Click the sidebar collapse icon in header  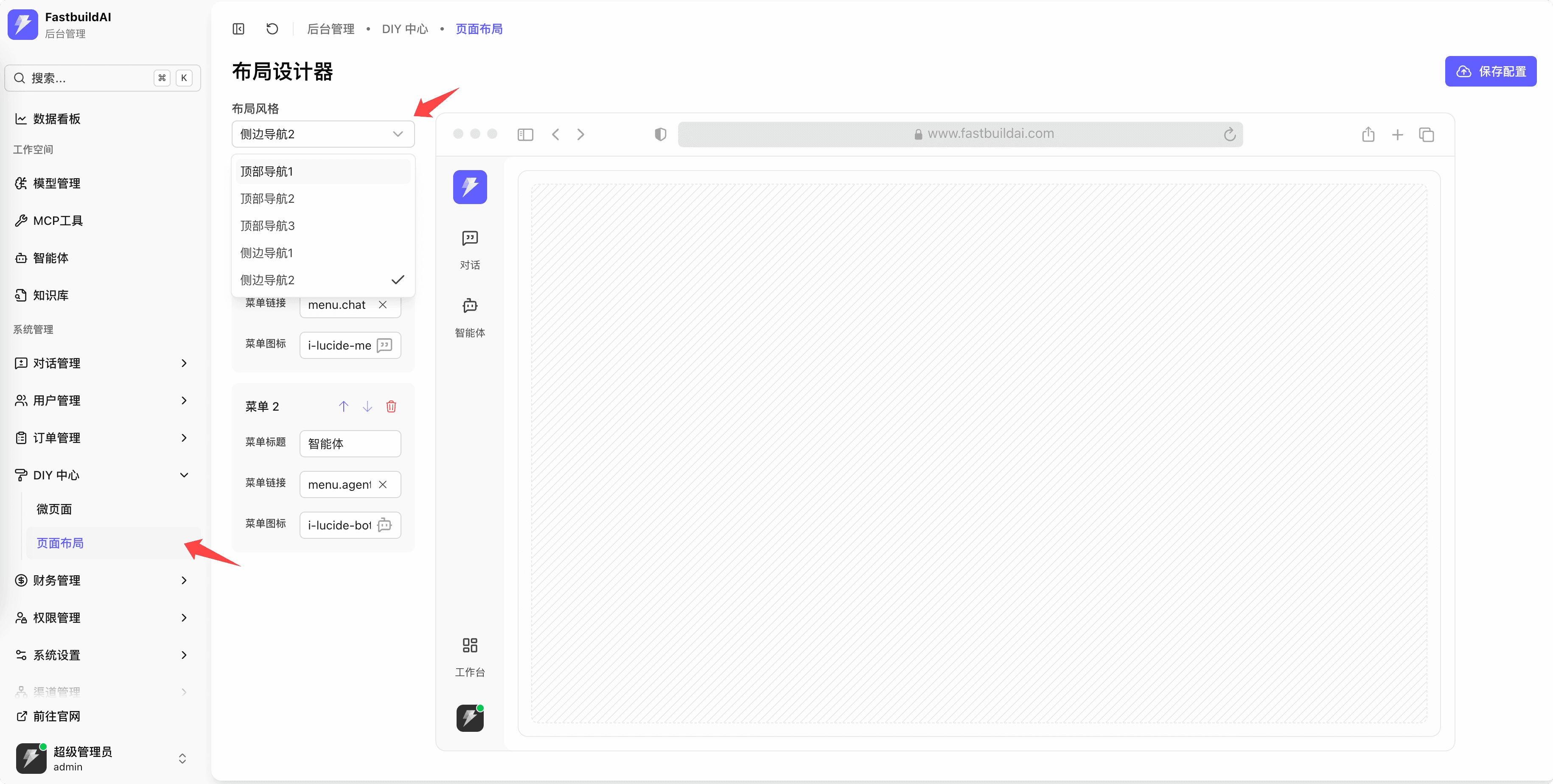pos(238,29)
